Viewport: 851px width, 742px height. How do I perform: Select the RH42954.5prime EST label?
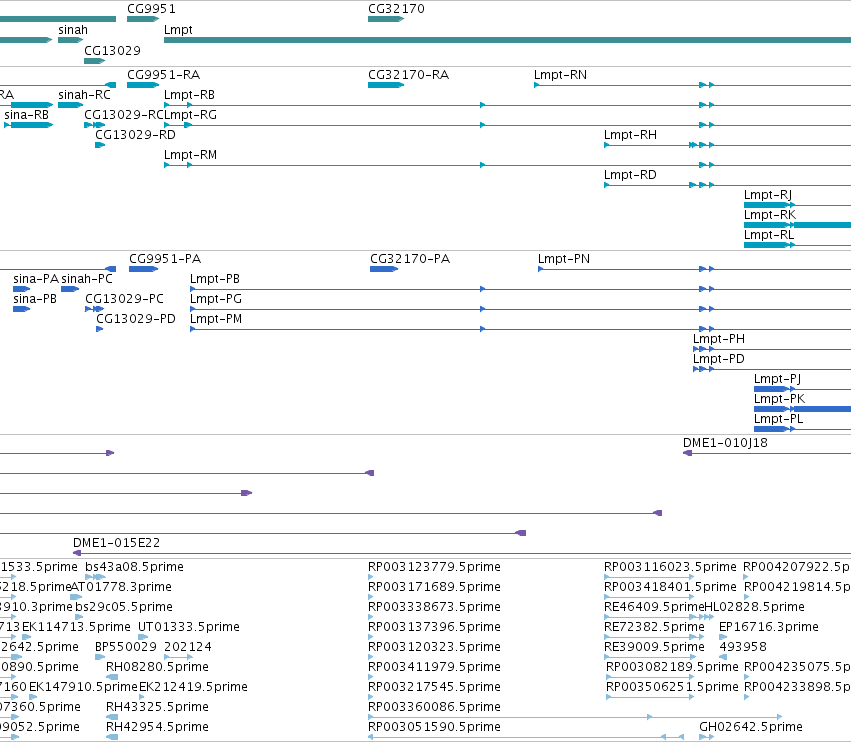tap(157, 727)
